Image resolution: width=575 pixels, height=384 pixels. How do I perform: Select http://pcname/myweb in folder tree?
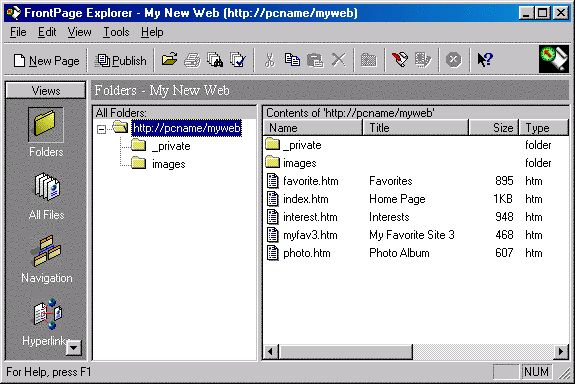click(x=186, y=128)
